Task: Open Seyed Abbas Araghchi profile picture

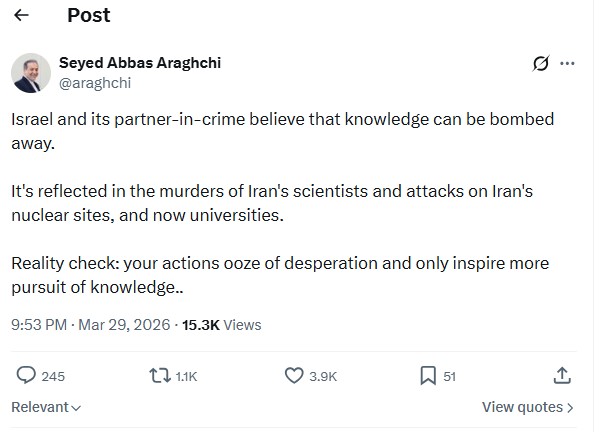Action: point(32,73)
